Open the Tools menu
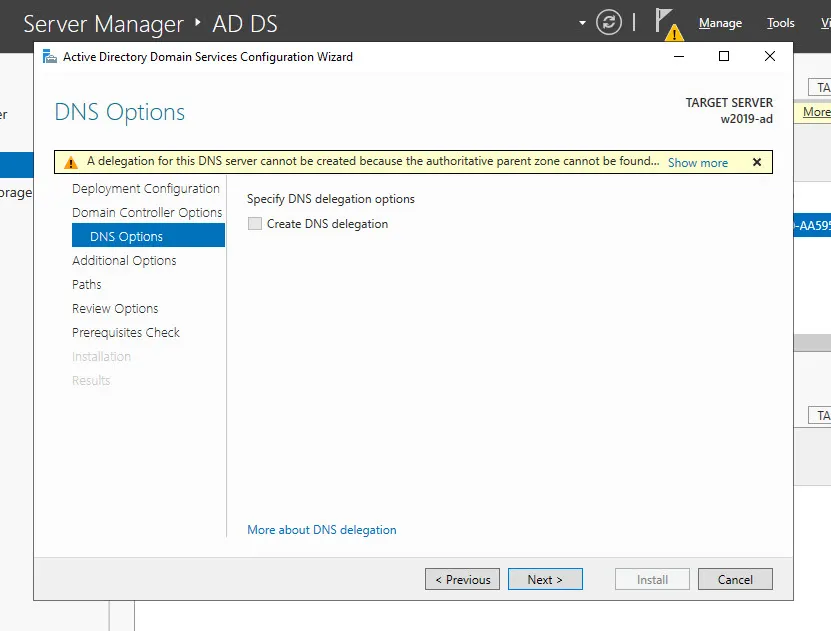Image resolution: width=831 pixels, height=631 pixels. pos(780,23)
